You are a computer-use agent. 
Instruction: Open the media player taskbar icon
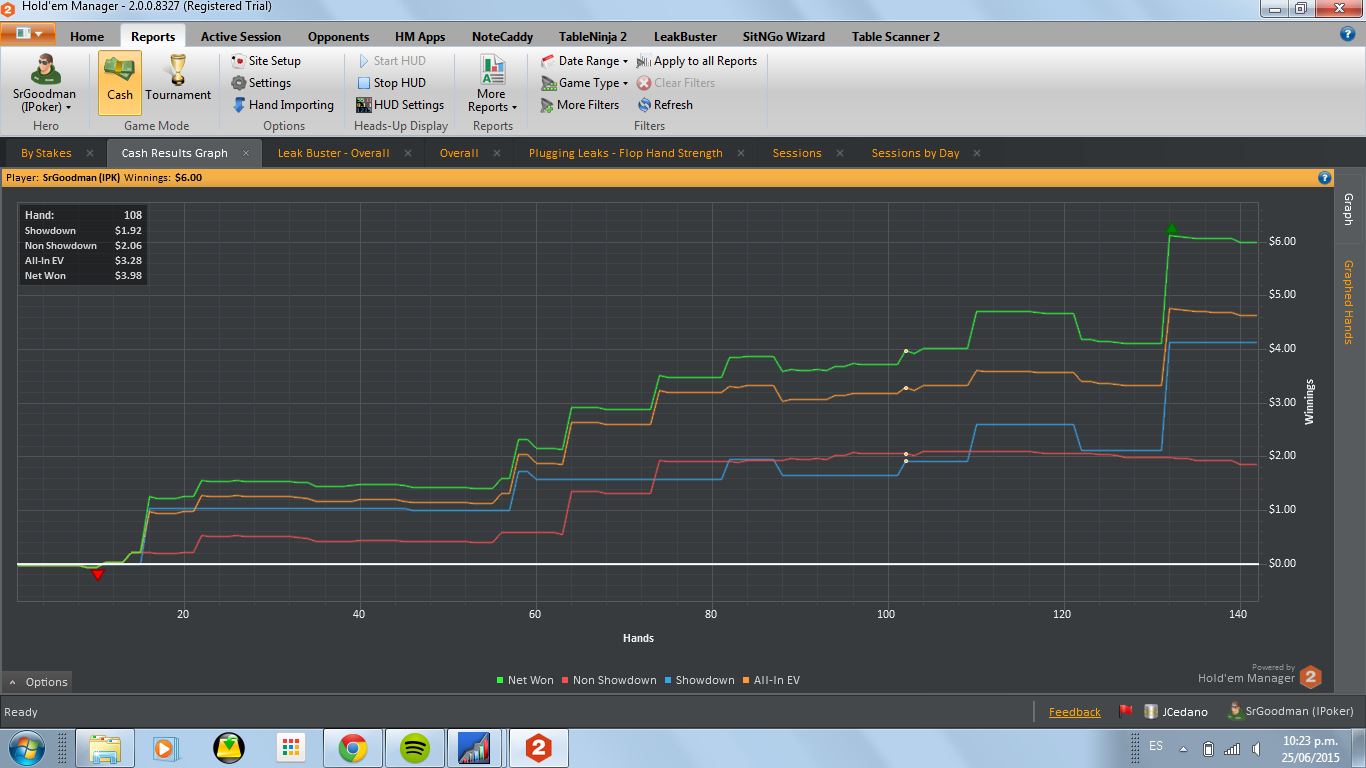pos(166,748)
